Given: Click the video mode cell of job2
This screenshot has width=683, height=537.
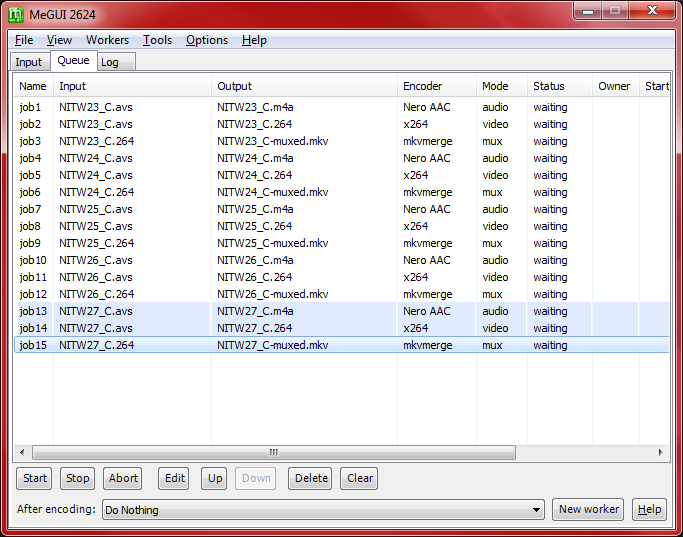Looking at the screenshot, I should coord(495,124).
